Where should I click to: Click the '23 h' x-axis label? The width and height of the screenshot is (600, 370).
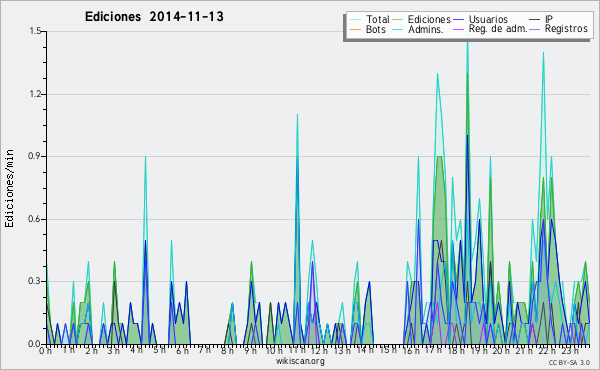pos(569,350)
